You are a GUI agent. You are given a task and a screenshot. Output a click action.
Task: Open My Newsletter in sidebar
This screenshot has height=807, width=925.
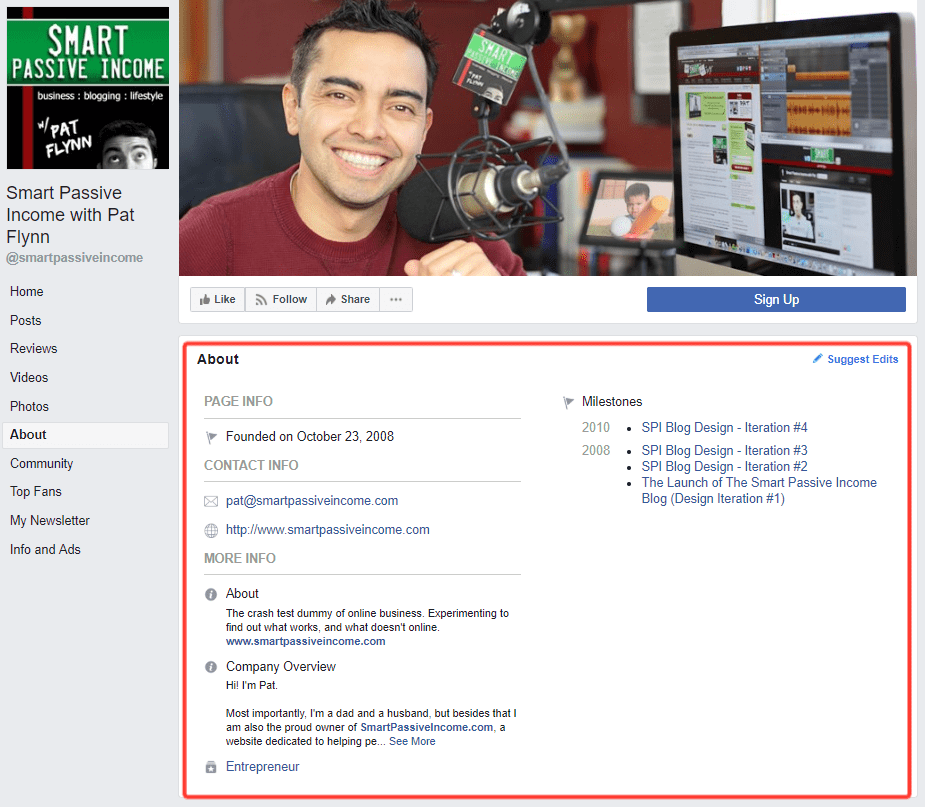pyautogui.click(x=50, y=520)
